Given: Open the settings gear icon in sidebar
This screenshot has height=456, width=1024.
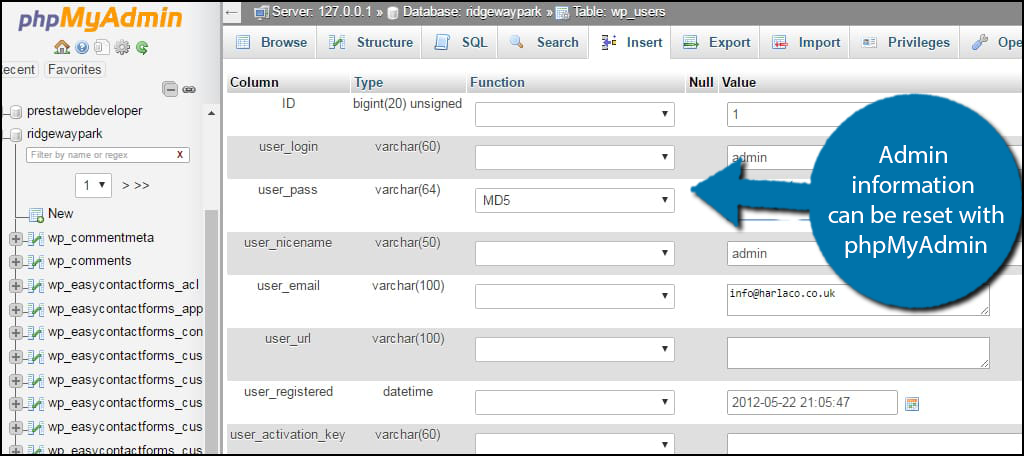Looking at the screenshot, I should click(x=122, y=47).
